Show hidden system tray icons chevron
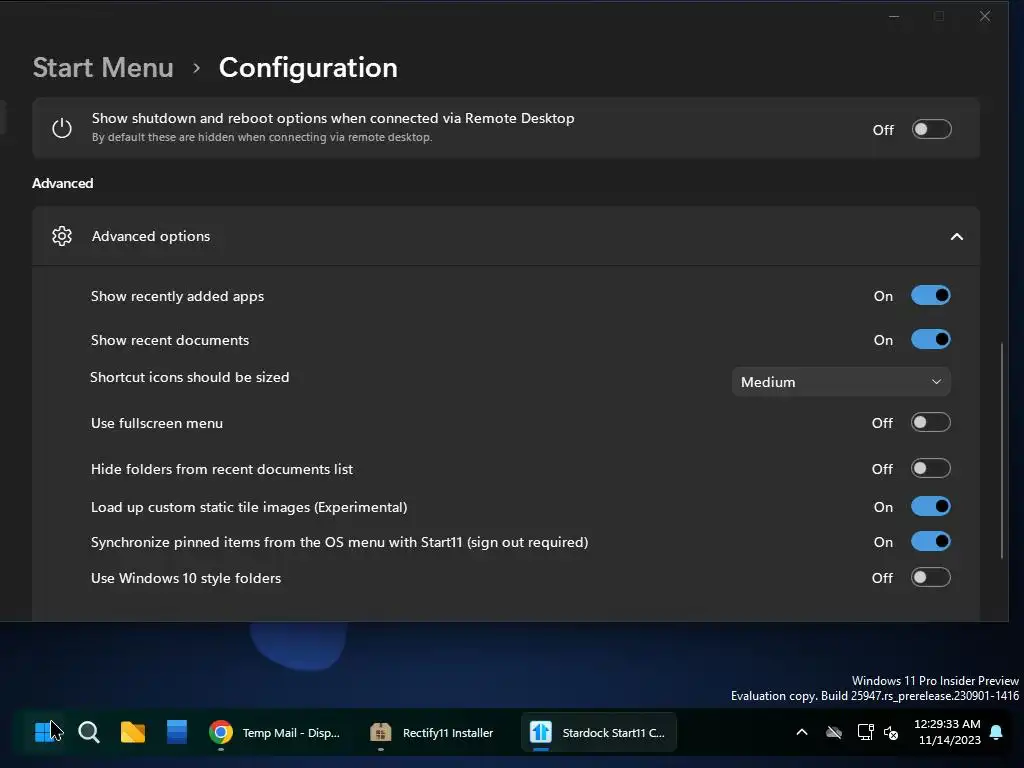1024x768 pixels. [x=802, y=733]
